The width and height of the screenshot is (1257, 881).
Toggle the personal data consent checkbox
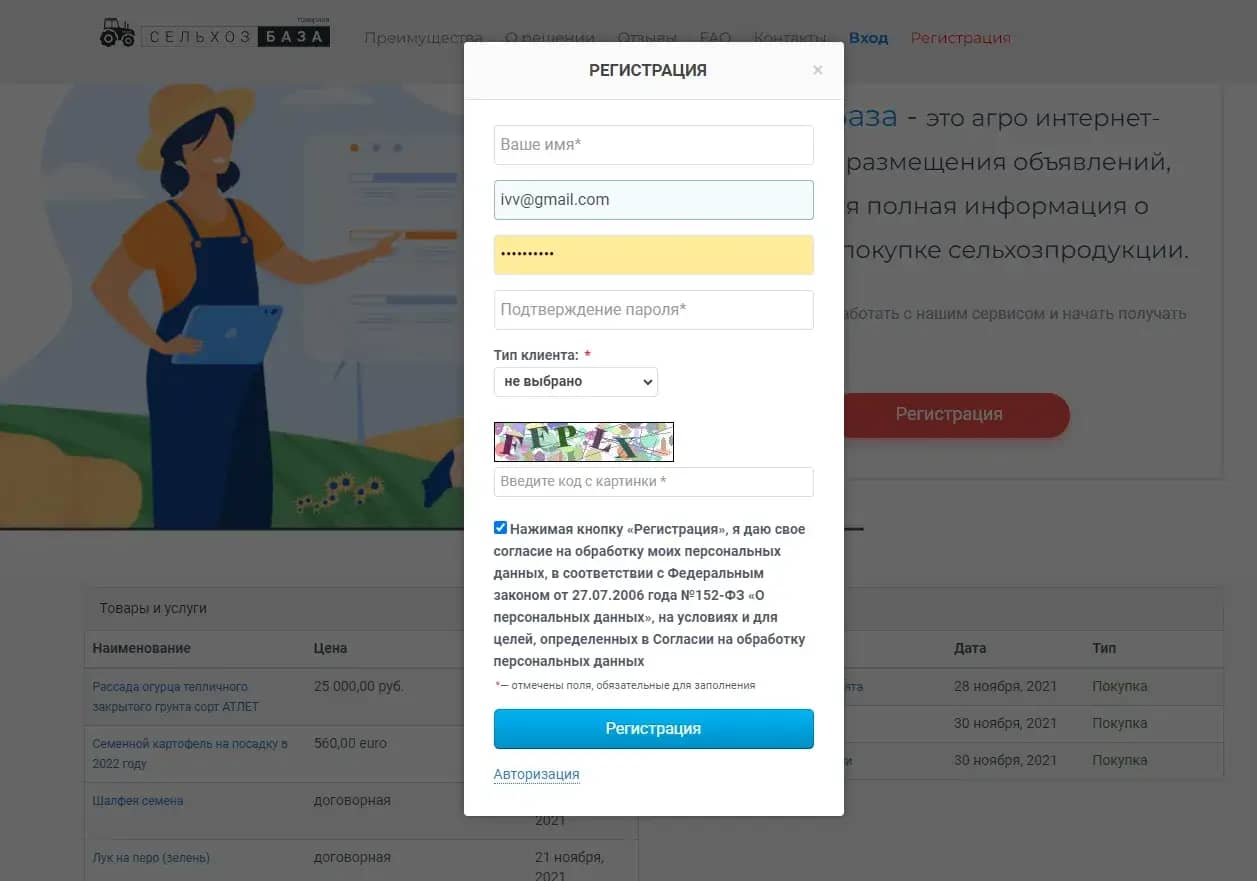pos(501,528)
